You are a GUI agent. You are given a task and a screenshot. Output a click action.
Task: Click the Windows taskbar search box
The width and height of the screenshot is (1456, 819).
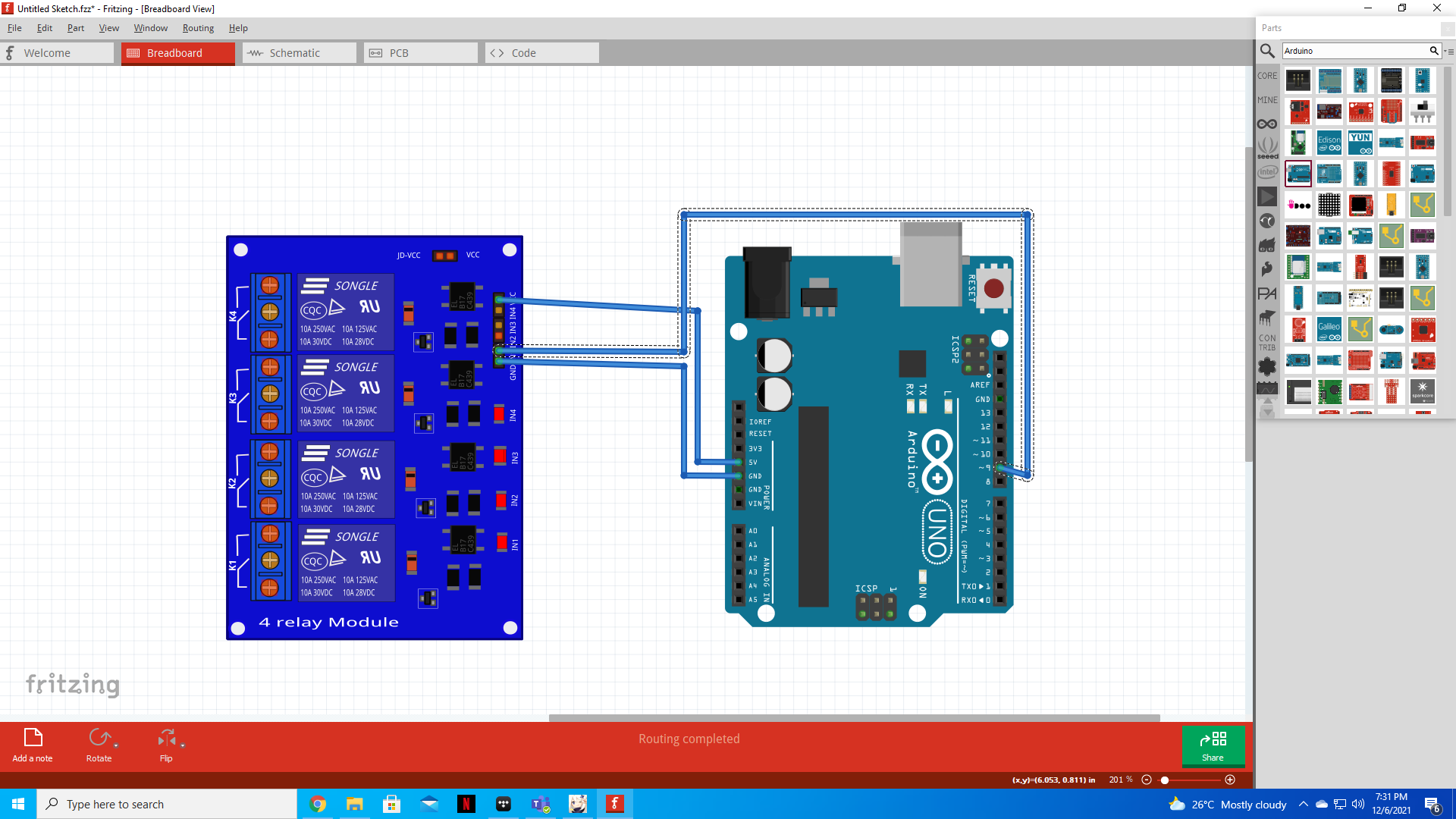pos(167,804)
